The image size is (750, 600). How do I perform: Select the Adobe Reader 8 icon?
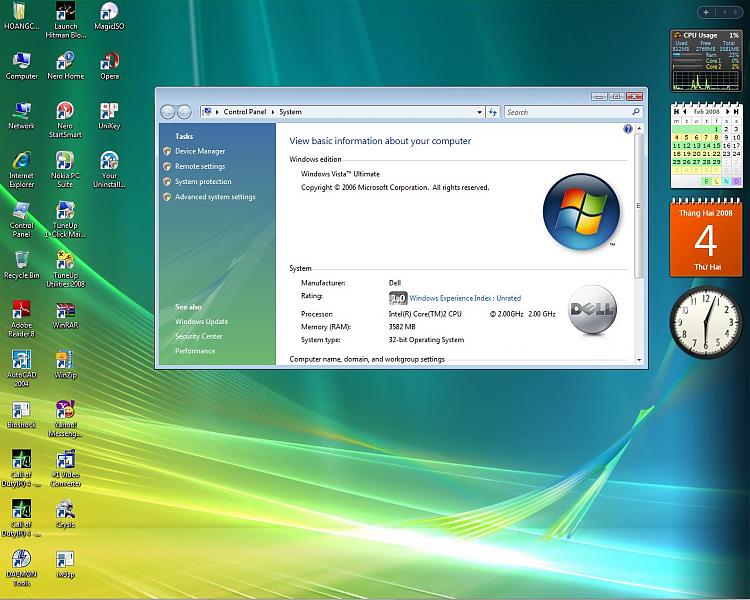[x=21, y=311]
